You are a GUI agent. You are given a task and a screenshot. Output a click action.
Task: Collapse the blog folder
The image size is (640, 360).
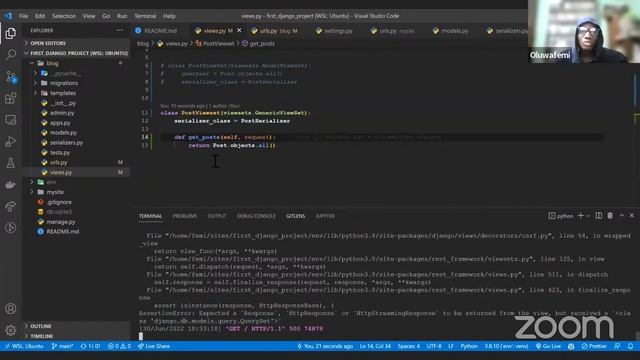pyautogui.click(x=52, y=63)
